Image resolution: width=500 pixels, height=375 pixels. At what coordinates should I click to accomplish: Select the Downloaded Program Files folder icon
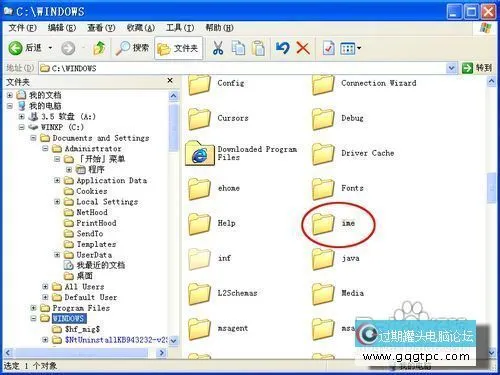(x=199, y=153)
